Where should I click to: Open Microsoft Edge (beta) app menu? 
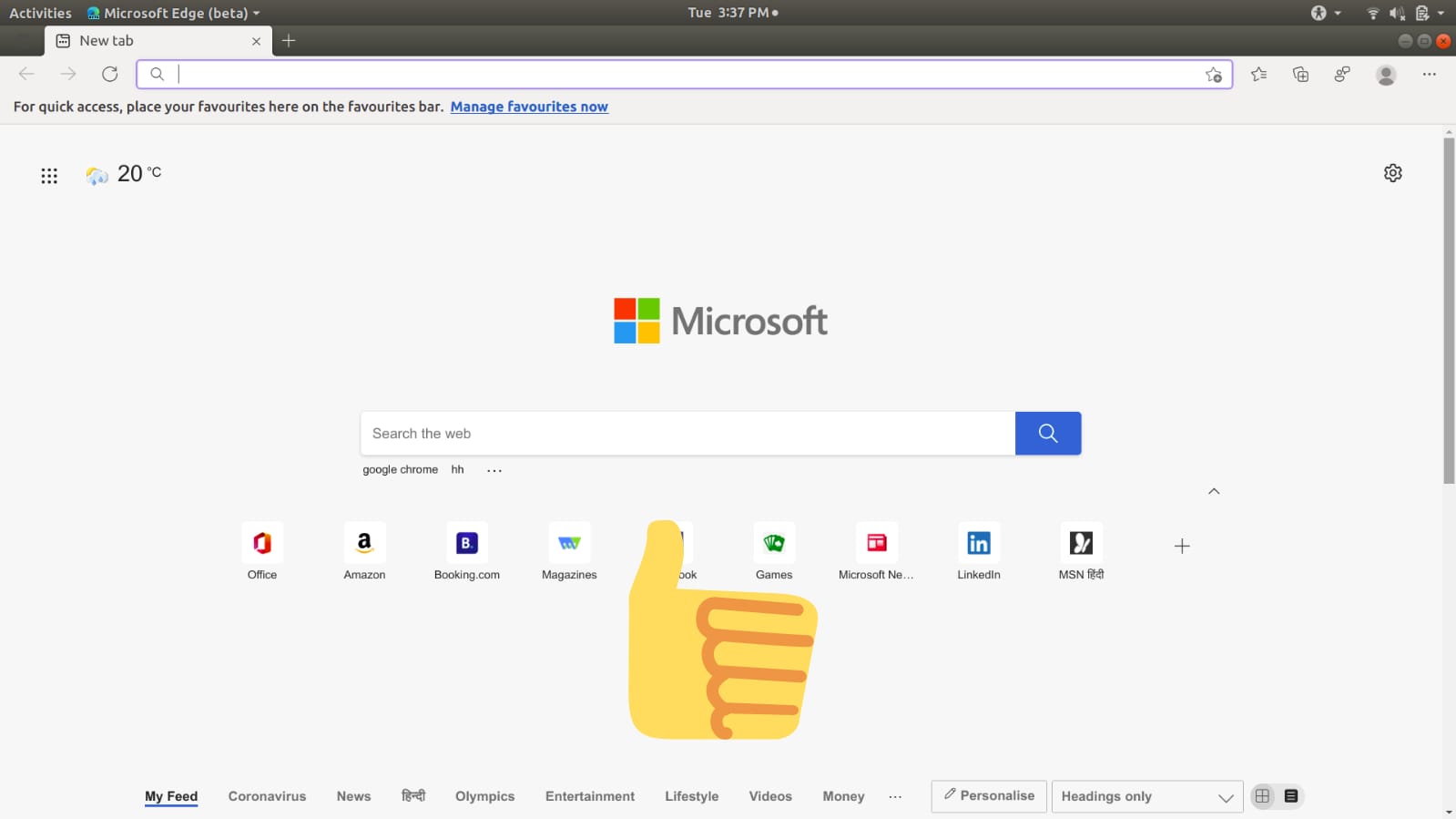pyautogui.click(x=173, y=13)
